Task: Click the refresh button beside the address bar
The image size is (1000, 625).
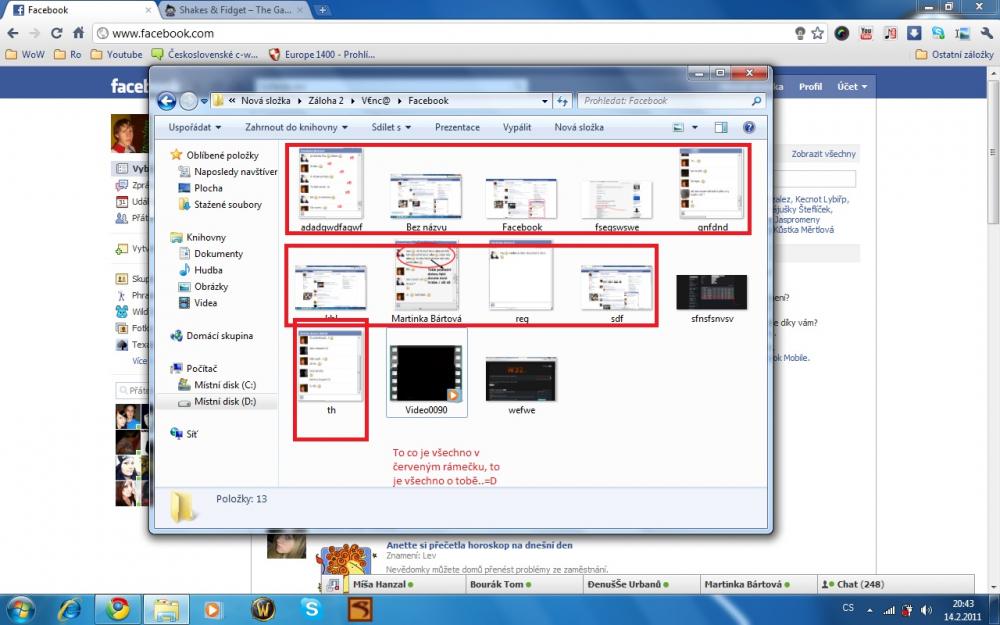Action: 562,101
